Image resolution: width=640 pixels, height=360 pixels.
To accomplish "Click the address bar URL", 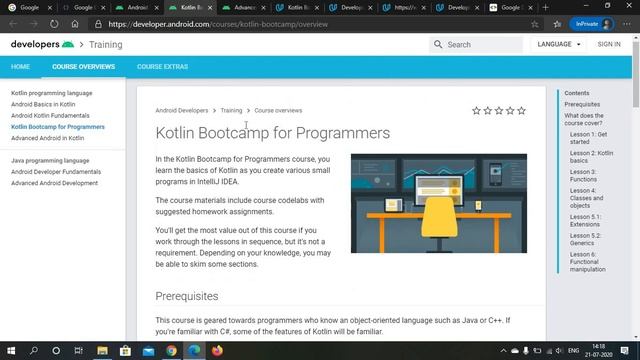I will pyautogui.click(x=218, y=24).
